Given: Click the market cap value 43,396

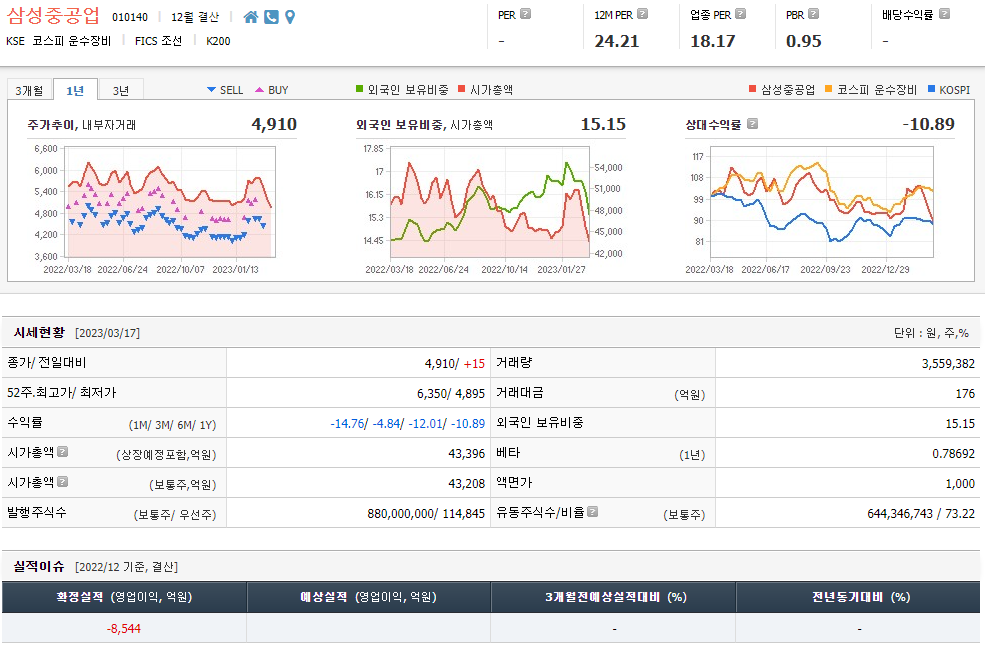Looking at the screenshot, I should pyautogui.click(x=467, y=453).
